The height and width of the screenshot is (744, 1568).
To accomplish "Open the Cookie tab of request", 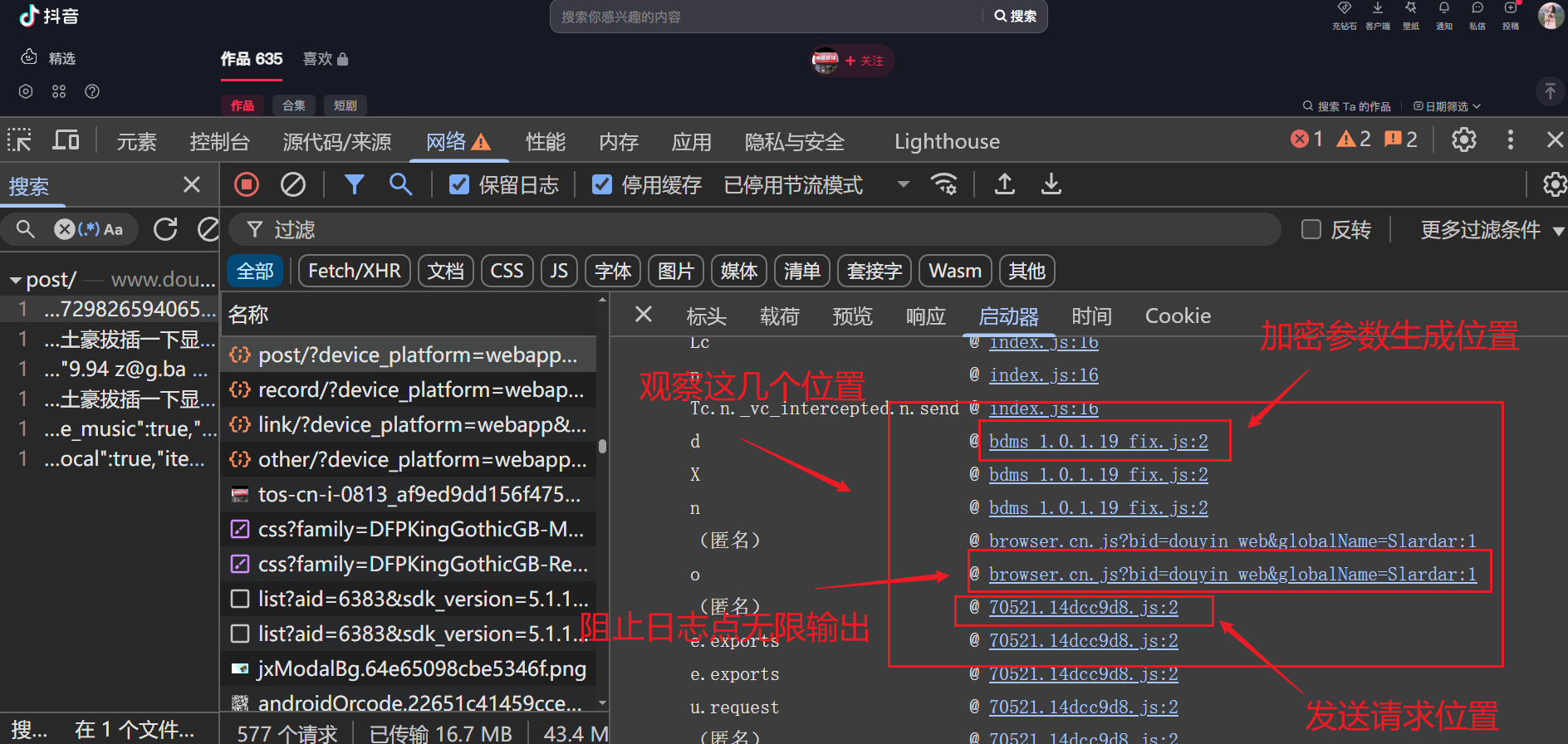I will point(1178,316).
